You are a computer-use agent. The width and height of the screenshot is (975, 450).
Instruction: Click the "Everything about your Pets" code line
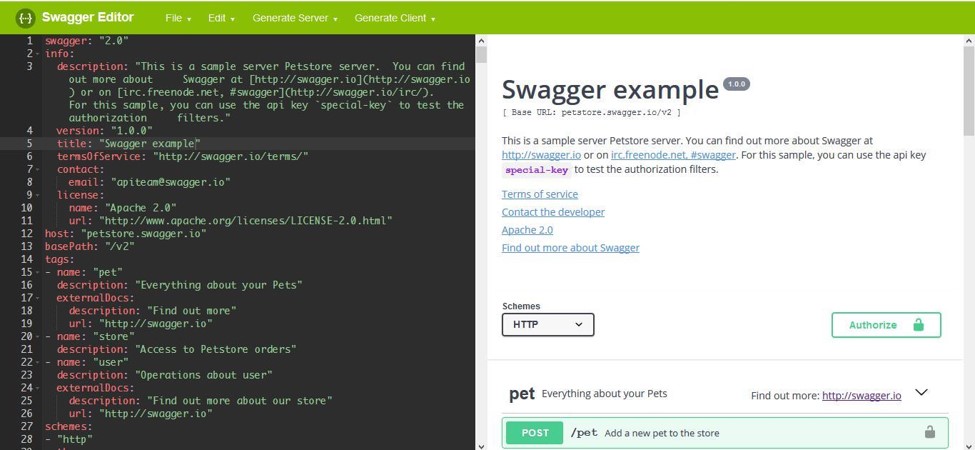pyautogui.click(x=179, y=285)
